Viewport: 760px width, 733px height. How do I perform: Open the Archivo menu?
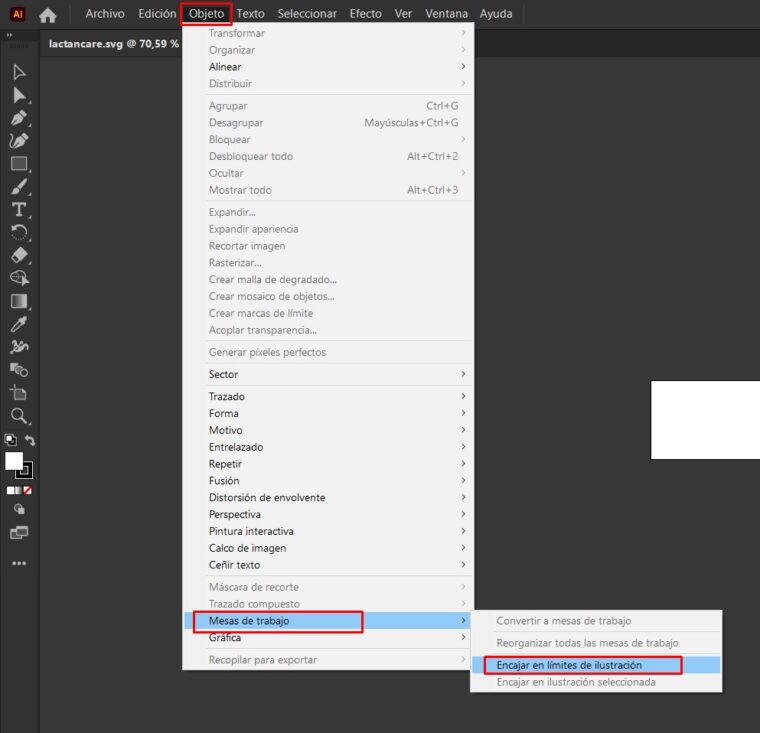click(x=105, y=14)
